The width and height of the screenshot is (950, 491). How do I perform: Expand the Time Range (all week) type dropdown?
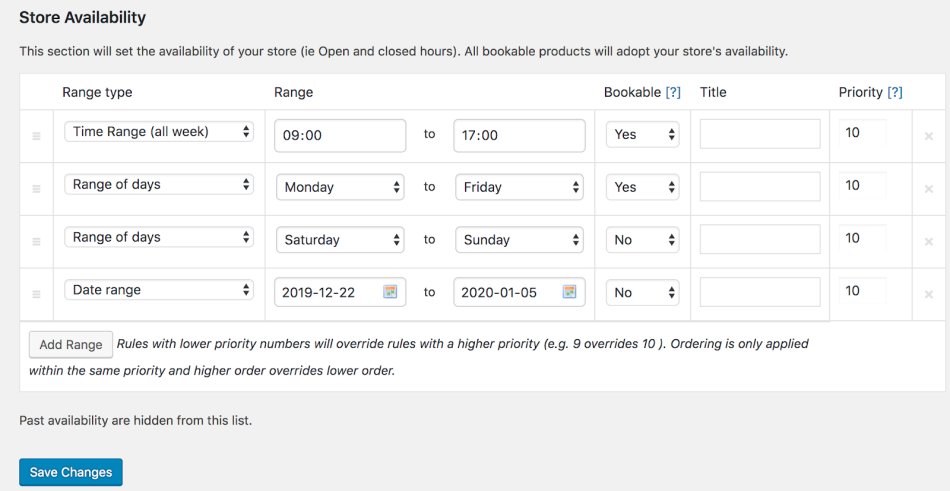[x=159, y=132]
